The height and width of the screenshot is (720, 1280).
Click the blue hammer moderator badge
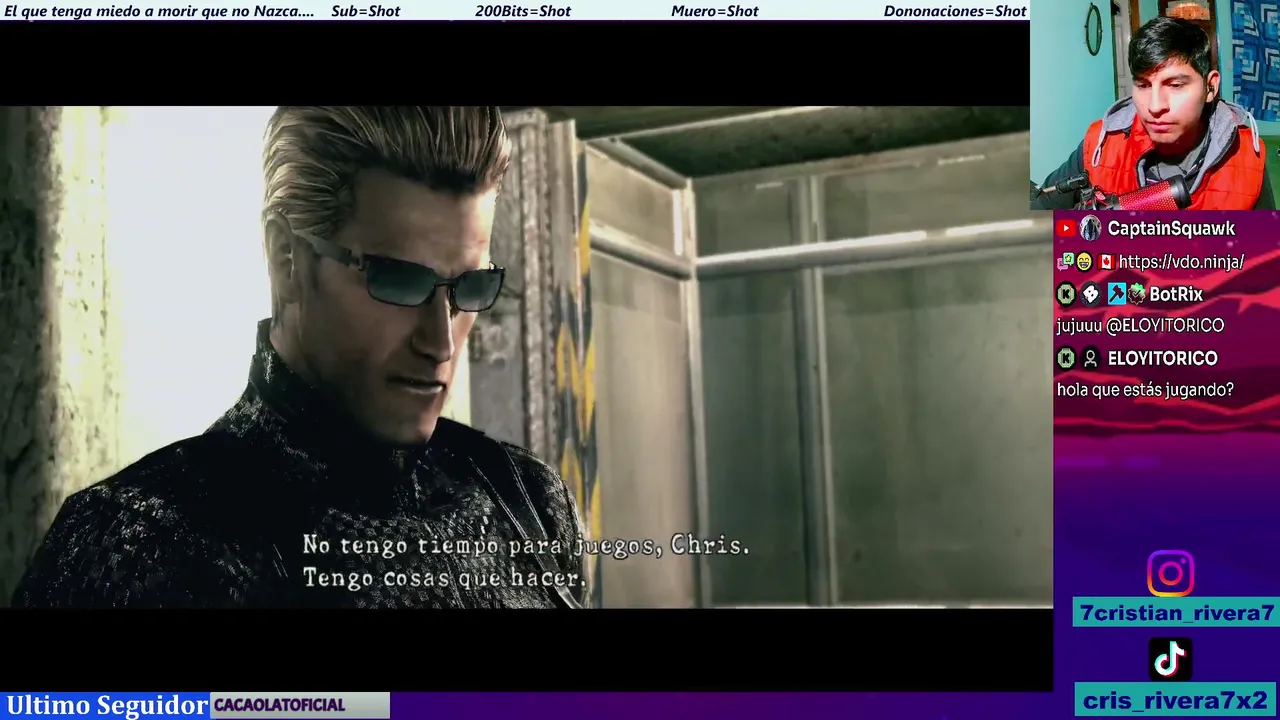click(x=1116, y=294)
